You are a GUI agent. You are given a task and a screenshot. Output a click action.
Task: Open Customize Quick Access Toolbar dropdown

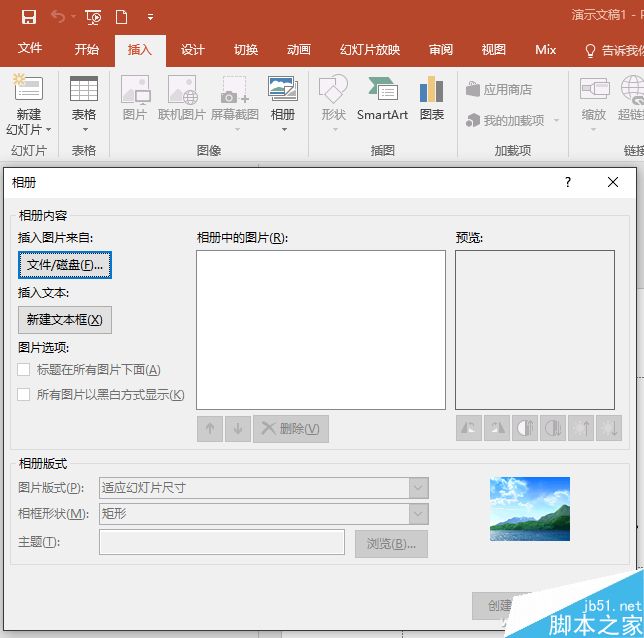(x=150, y=17)
